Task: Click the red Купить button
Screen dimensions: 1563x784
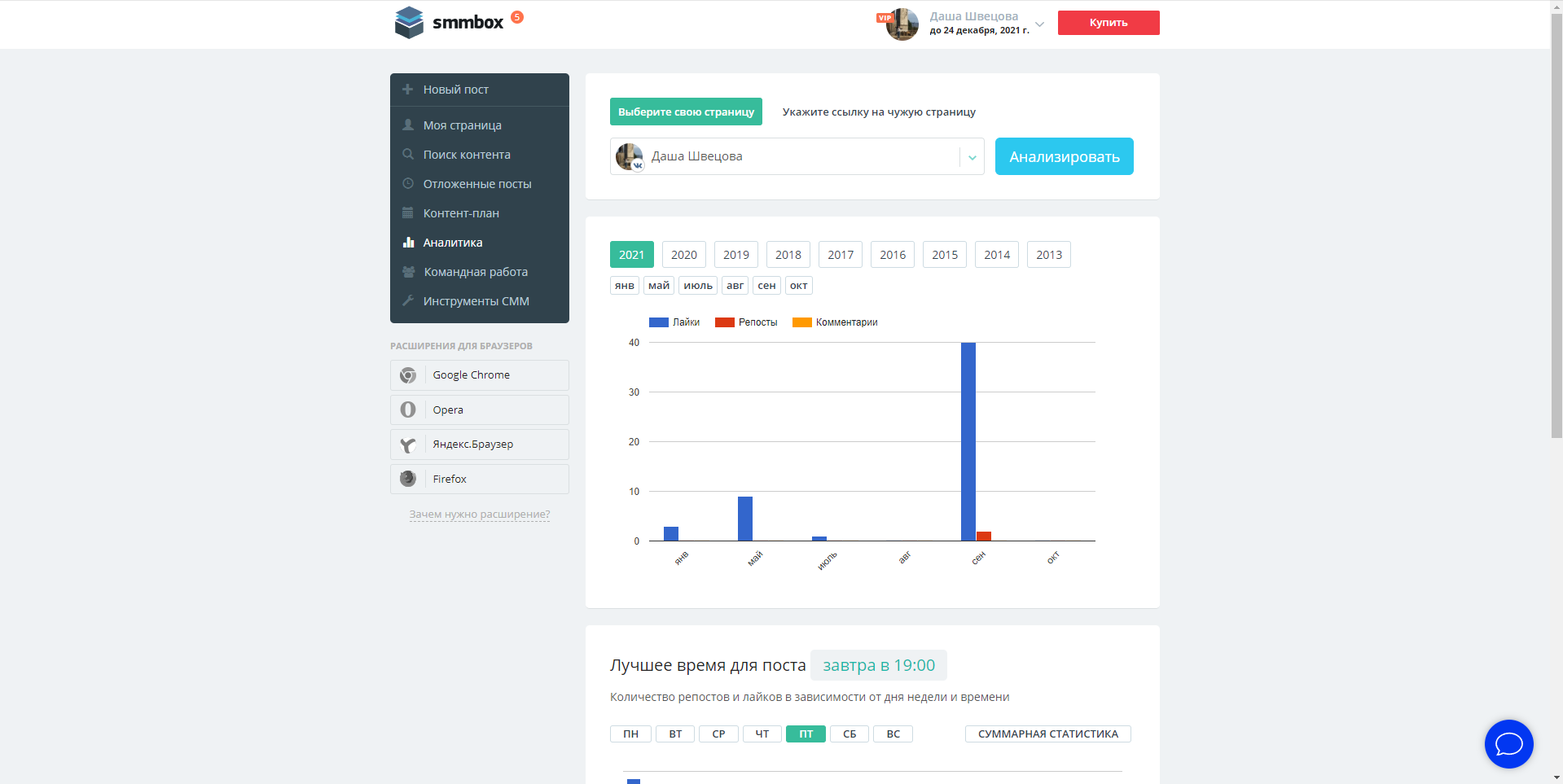Action: pos(1109,23)
